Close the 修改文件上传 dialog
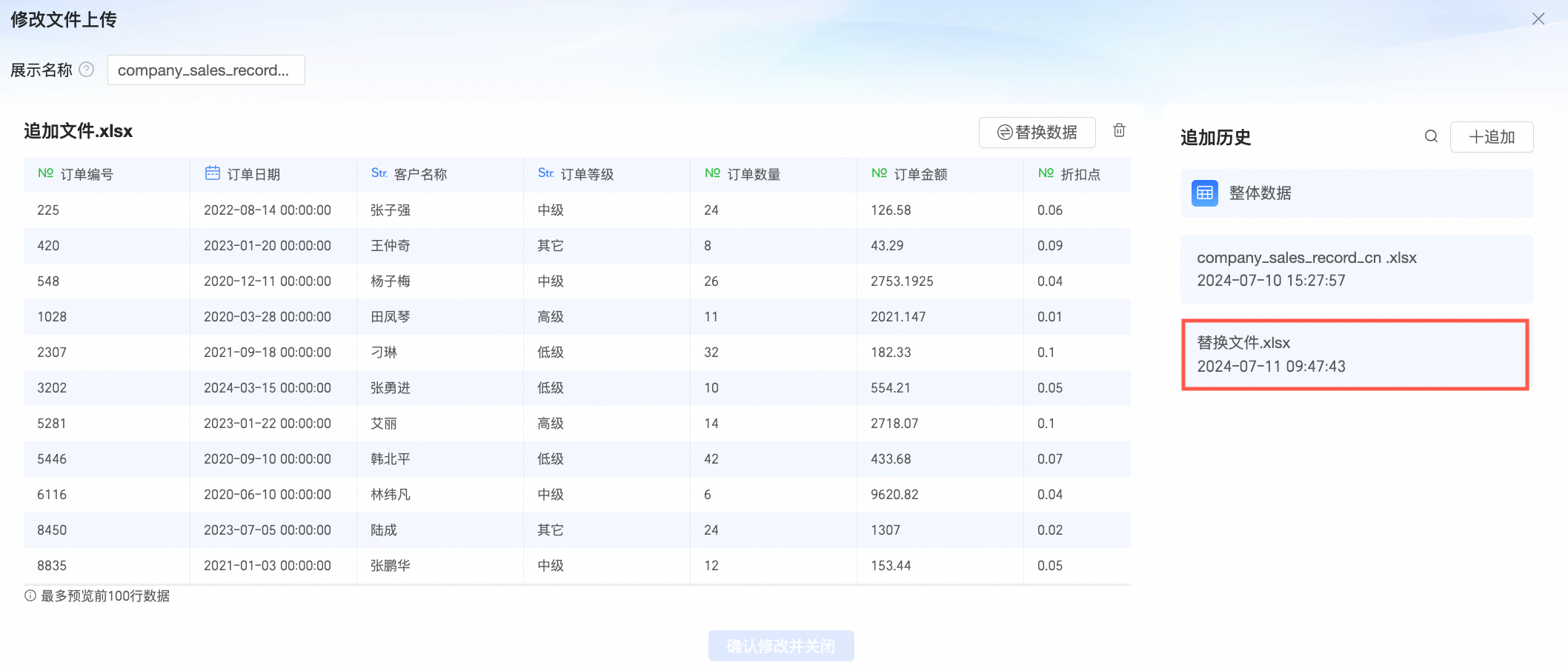The image size is (1568, 668). (1538, 19)
